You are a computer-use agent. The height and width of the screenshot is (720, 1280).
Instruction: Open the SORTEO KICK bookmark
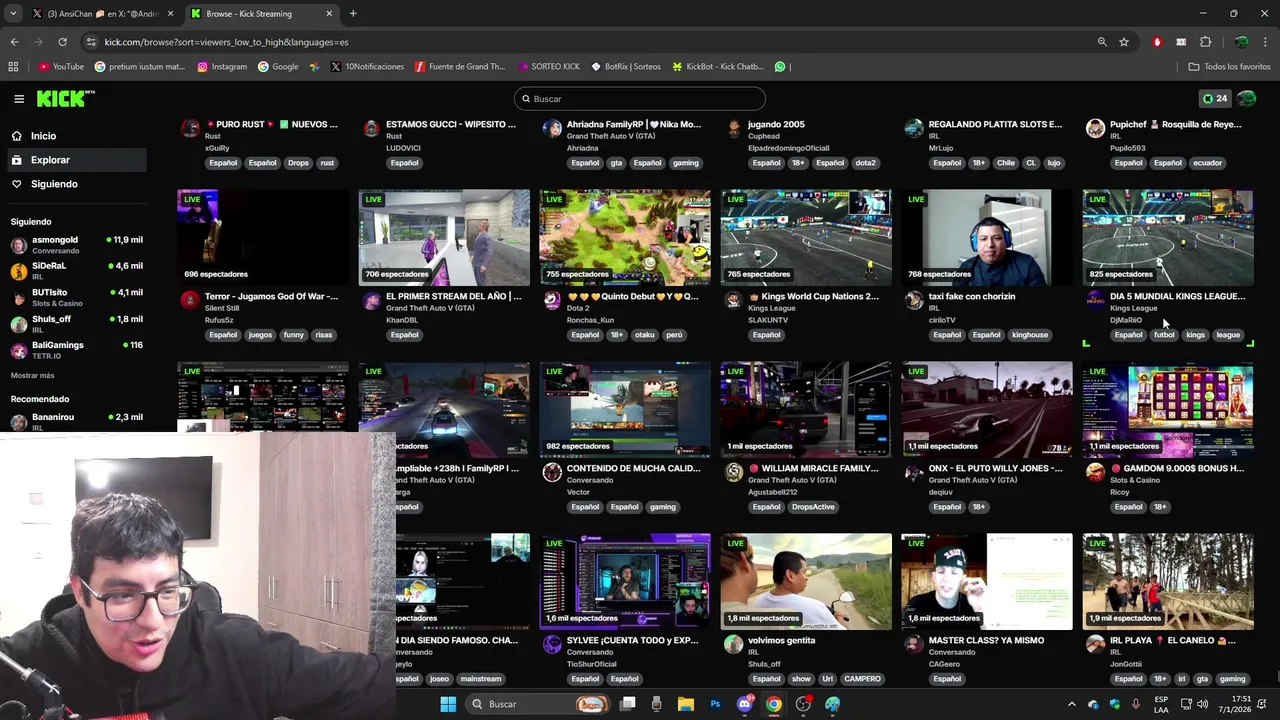point(549,67)
